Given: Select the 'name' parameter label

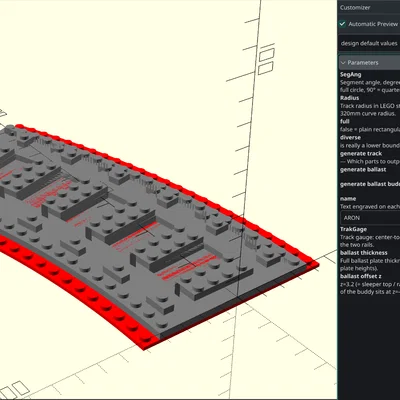Looking at the screenshot, I should (348, 199).
